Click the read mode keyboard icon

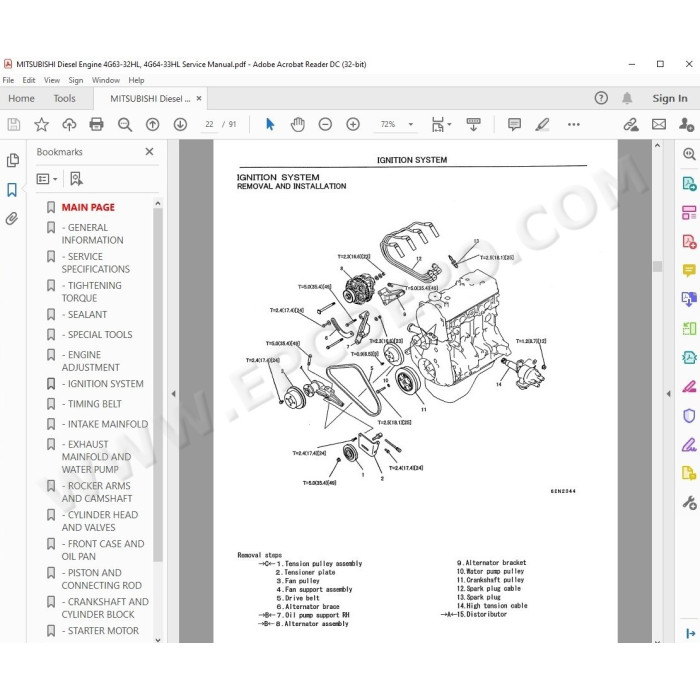(473, 124)
